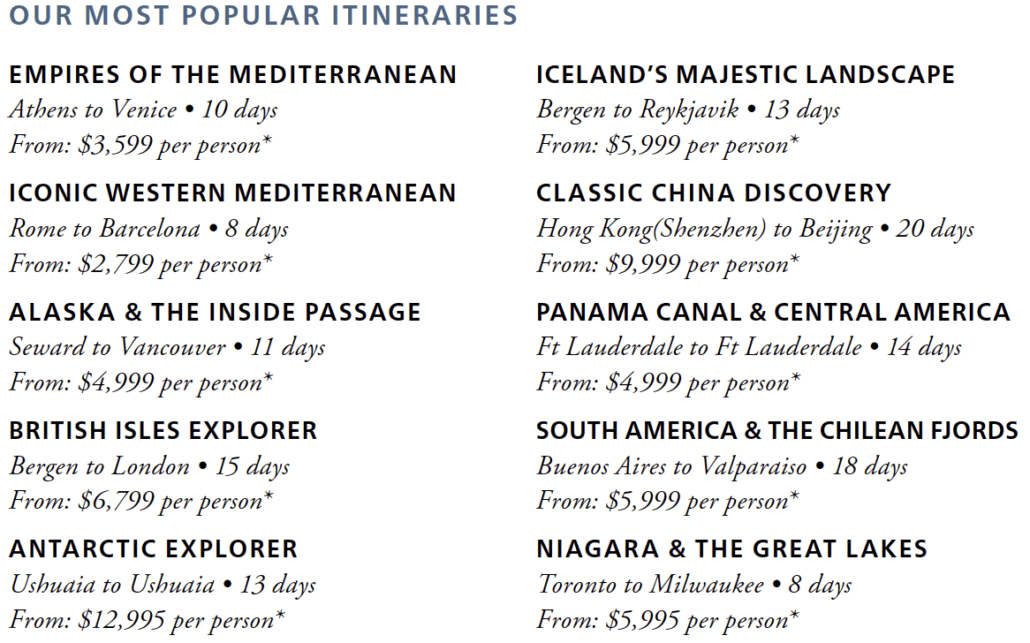Click the Bergen to Reykjavik route text

point(688,109)
